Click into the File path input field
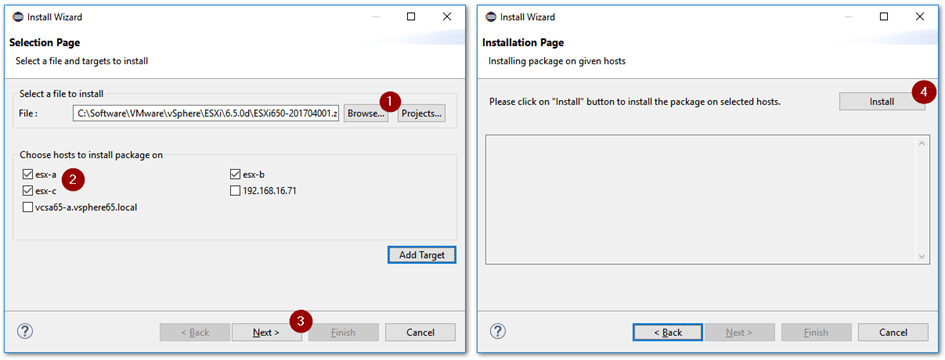This screenshot has width=945, height=360. (207, 113)
